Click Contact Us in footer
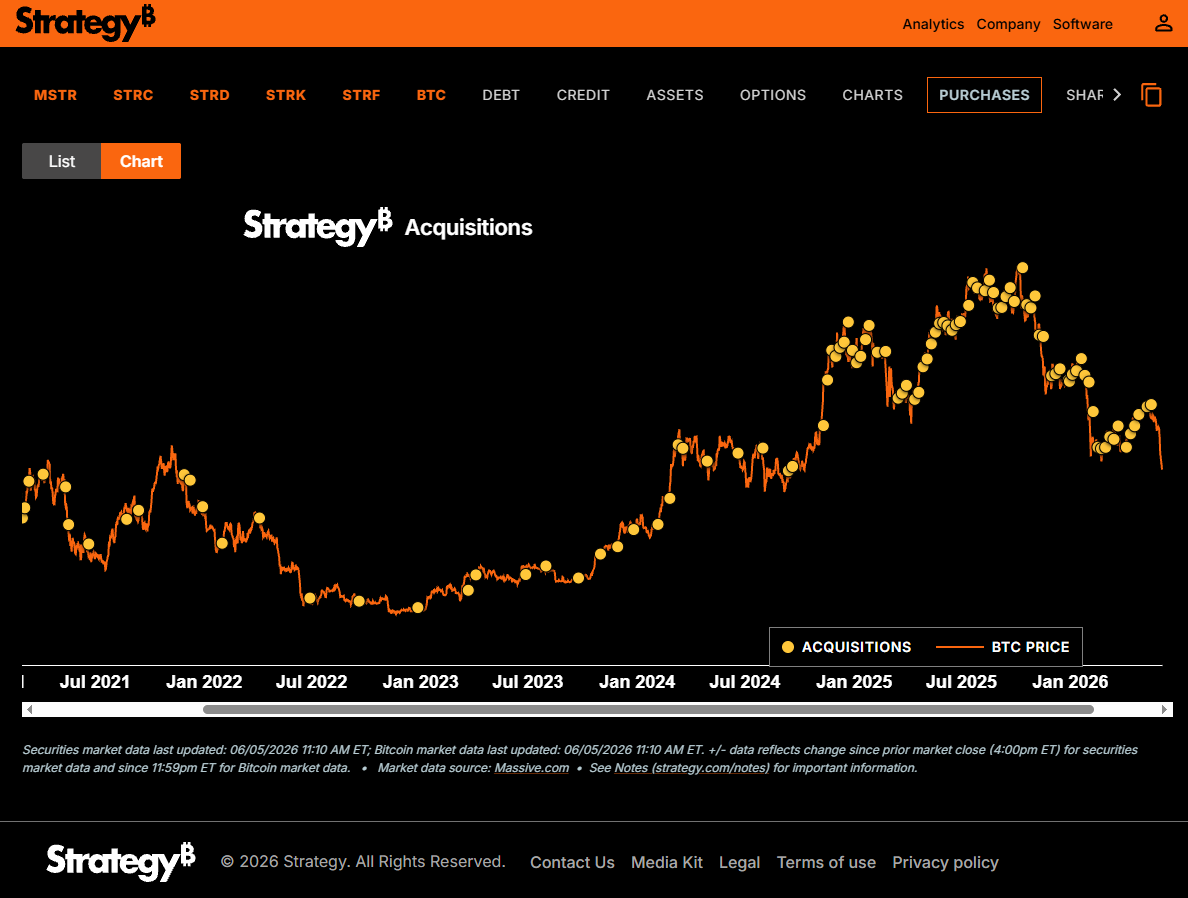1188x898 pixels. (572, 862)
